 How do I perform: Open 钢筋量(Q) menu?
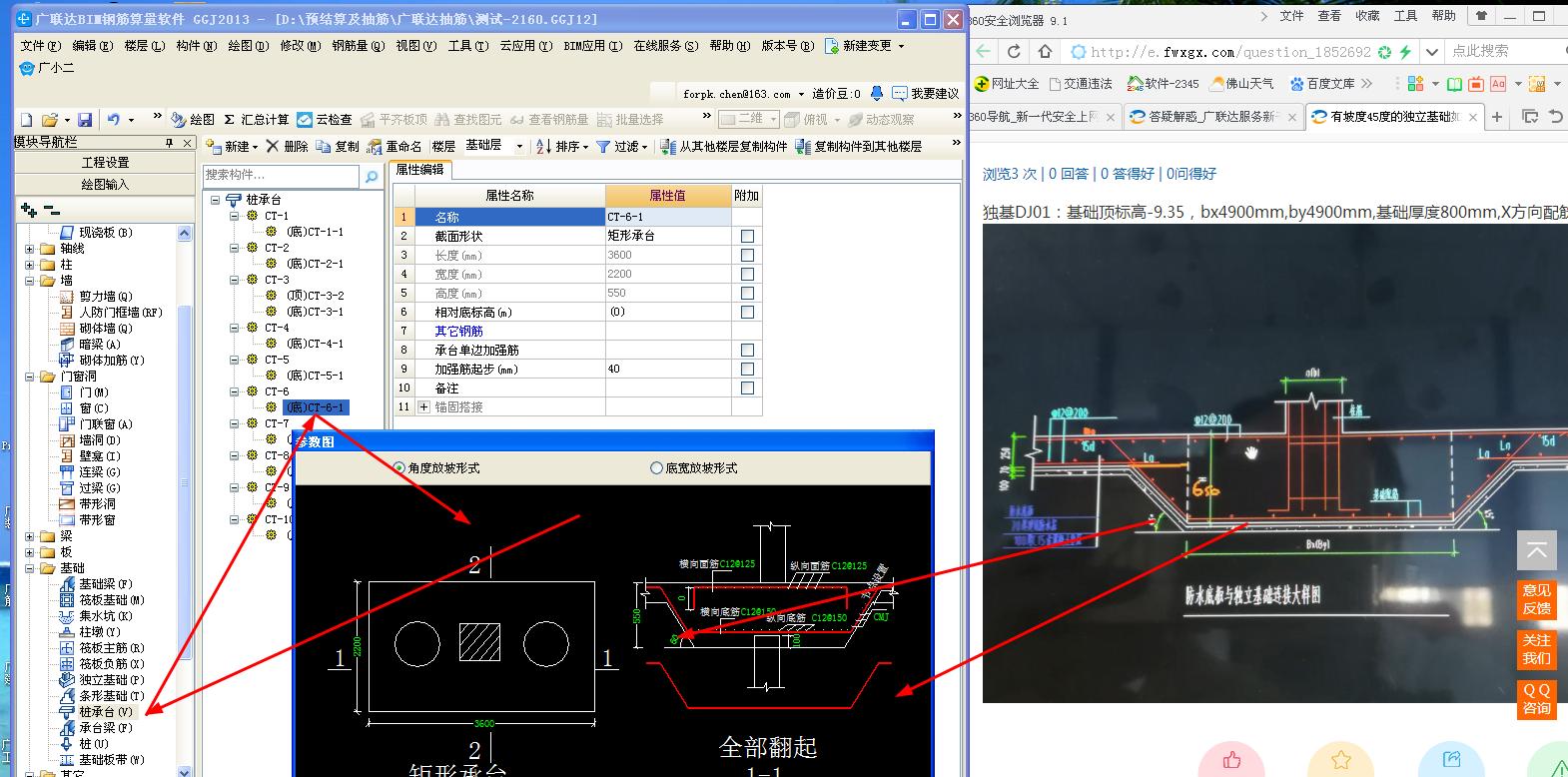click(x=359, y=46)
